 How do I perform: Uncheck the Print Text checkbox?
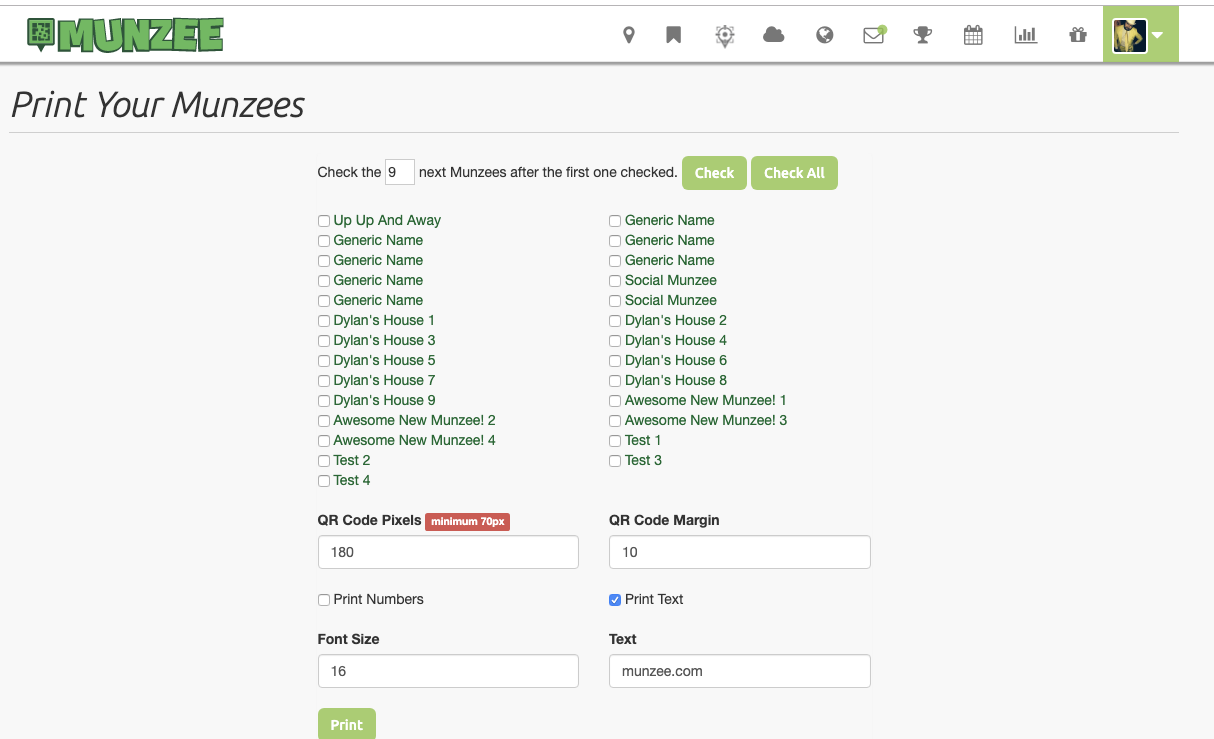click(x=615, y=600)
